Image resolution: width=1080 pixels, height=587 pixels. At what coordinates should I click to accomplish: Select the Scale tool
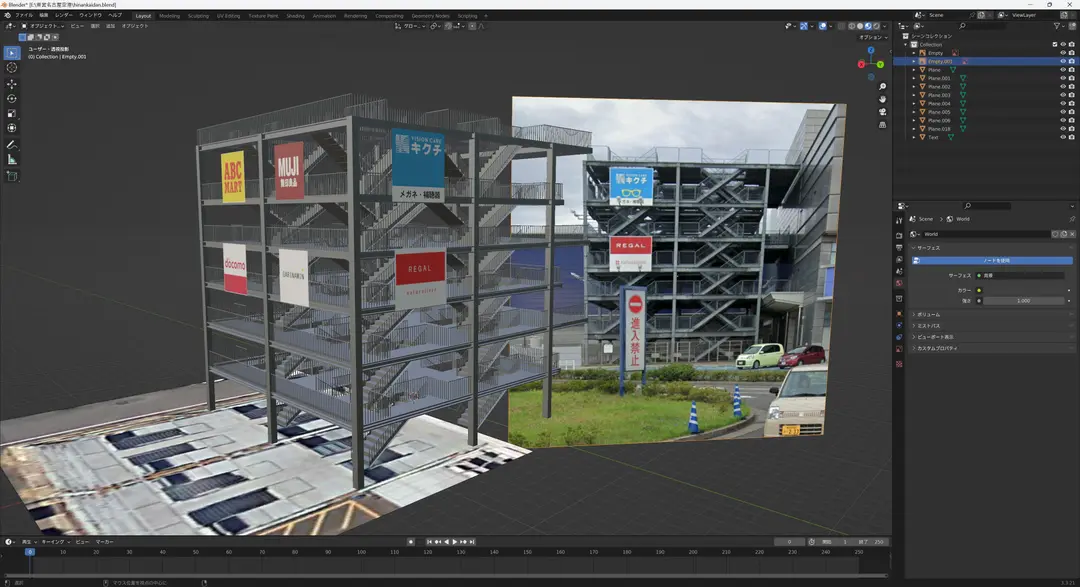click(x=12, y=113)
